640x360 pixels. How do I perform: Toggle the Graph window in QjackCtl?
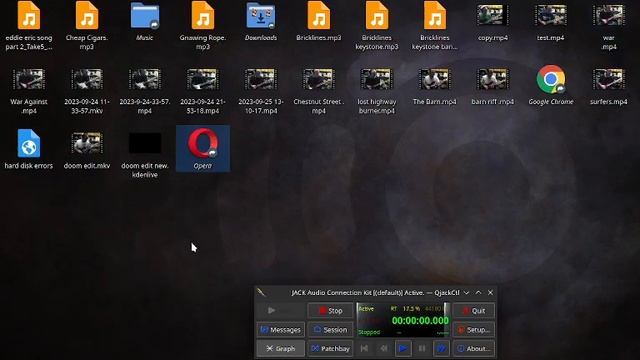[280, 349]
